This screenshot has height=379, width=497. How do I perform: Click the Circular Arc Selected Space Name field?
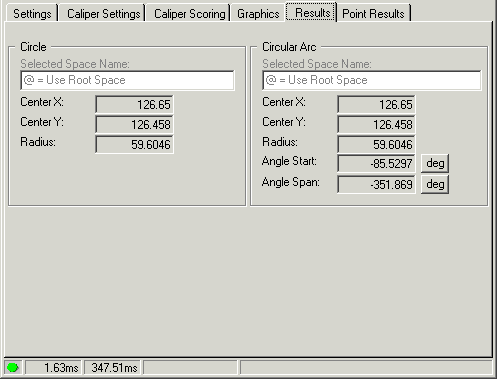point(372,80)
